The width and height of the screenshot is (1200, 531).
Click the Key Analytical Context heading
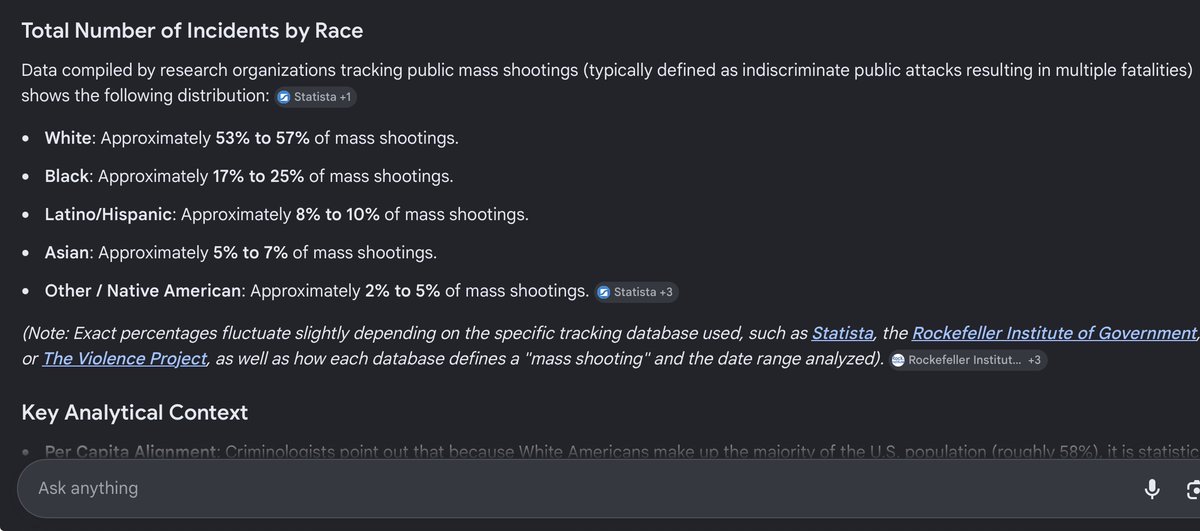pos(135,412)
